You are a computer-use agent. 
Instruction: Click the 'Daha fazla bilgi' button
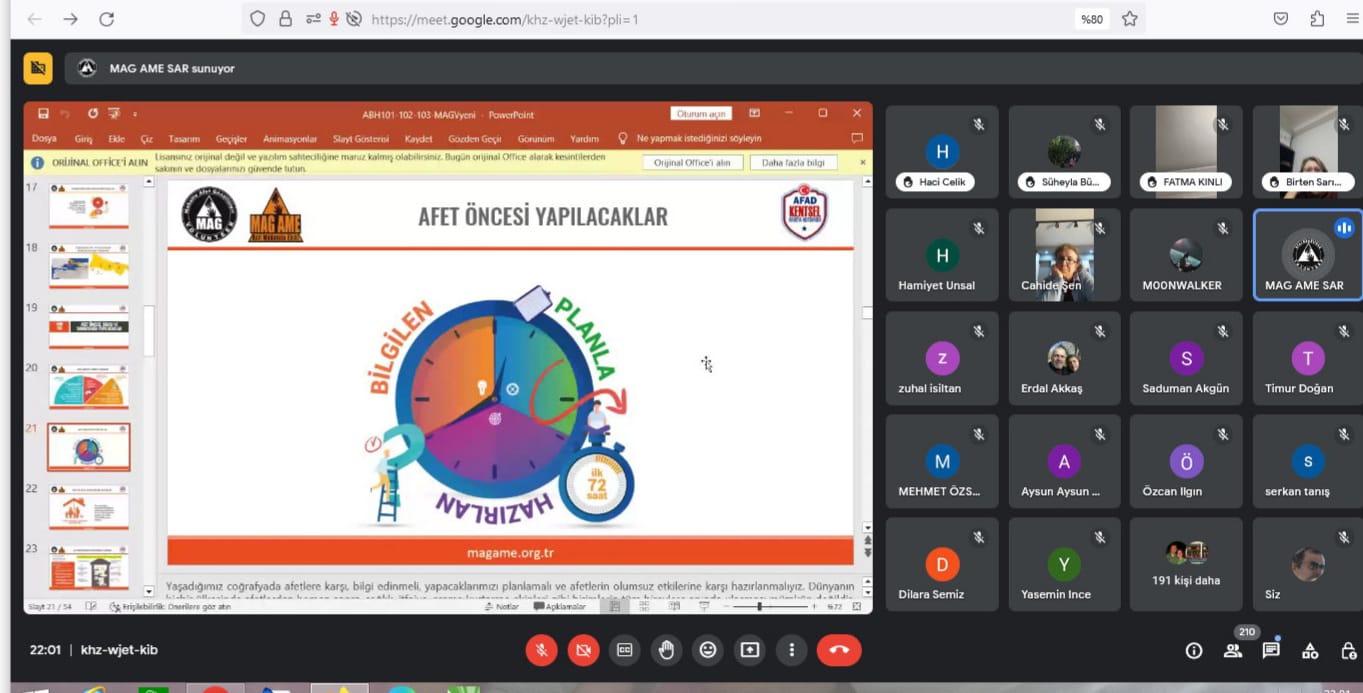click(x=793, y=162)
